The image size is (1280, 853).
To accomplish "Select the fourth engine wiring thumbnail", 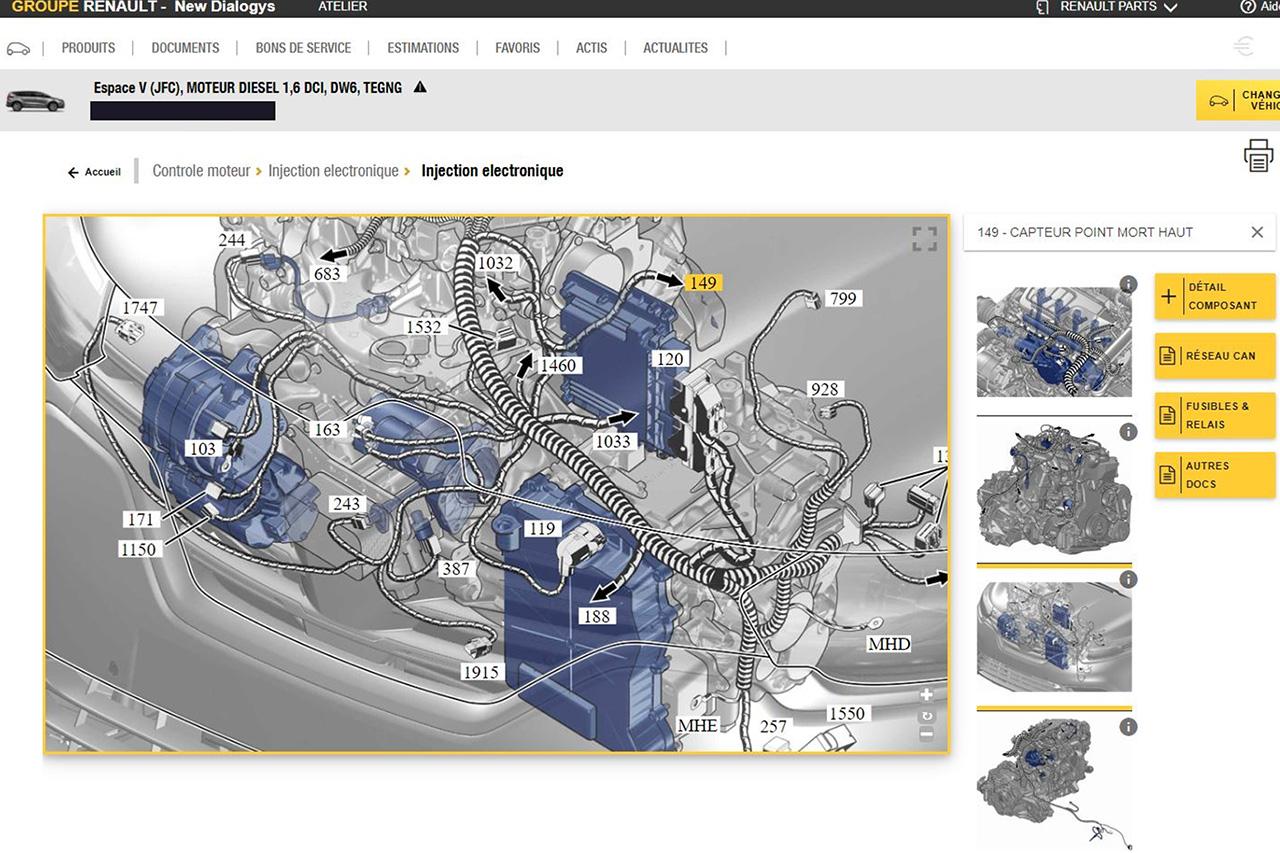I will point(1054,785).
